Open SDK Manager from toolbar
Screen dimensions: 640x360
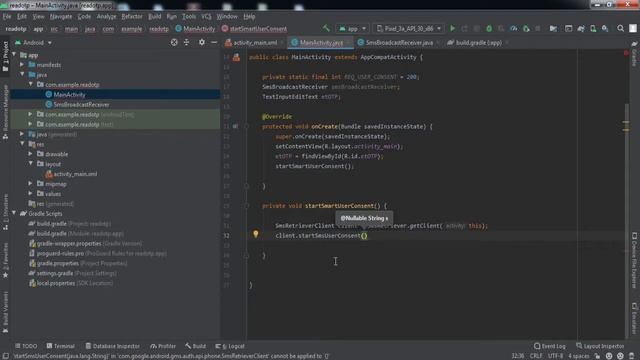[605, 29]
